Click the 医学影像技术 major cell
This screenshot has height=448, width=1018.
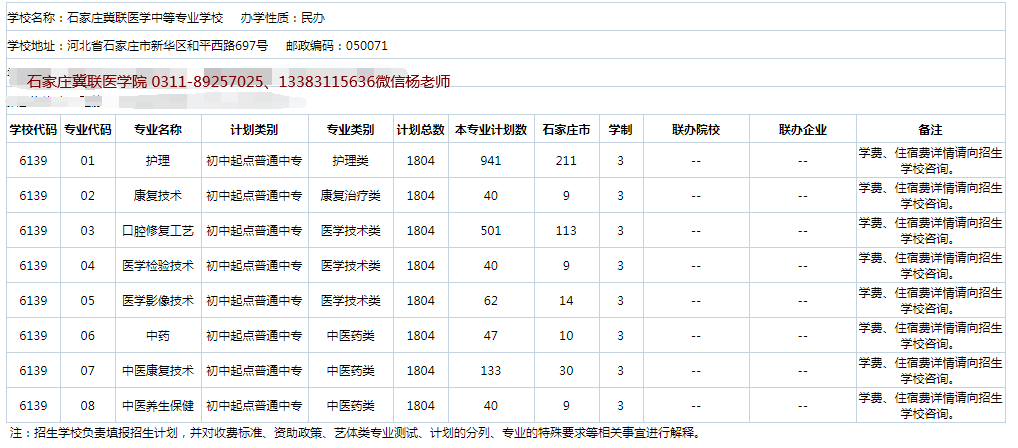(158, 301)
